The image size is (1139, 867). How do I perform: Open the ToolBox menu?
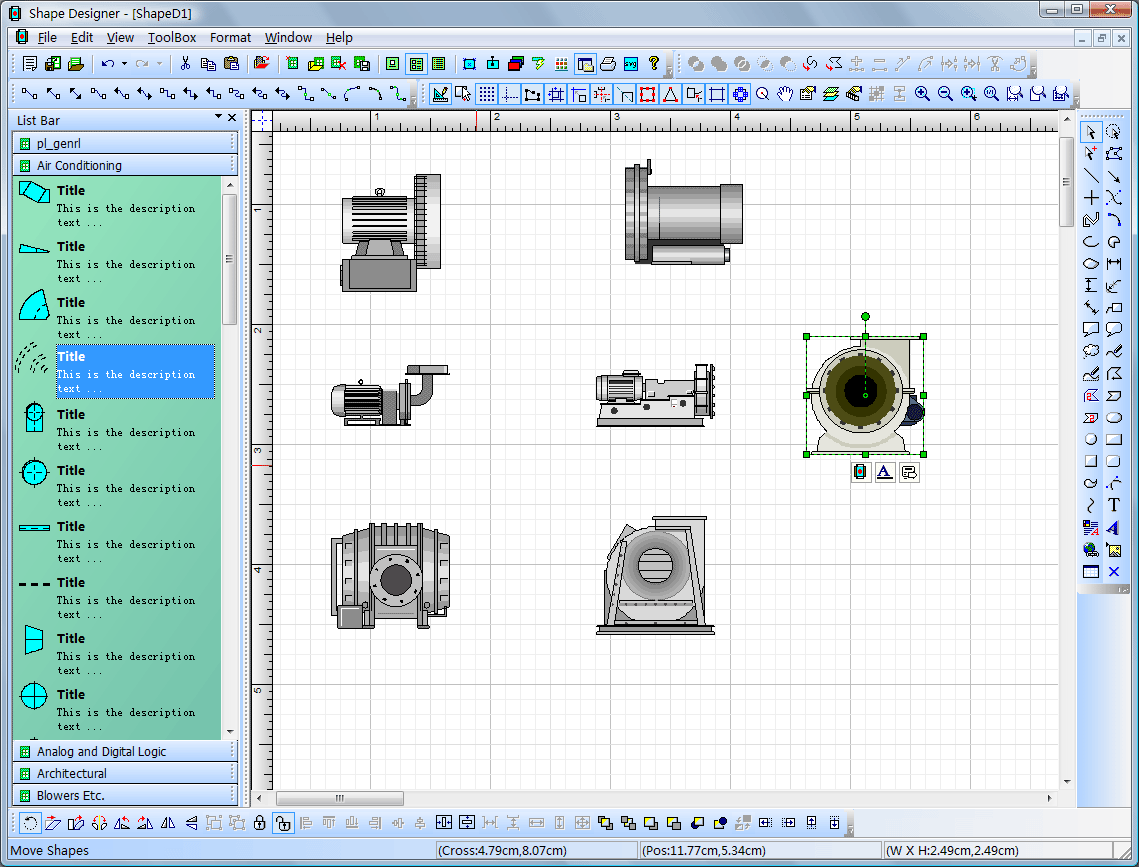click(x=172, y=38)
